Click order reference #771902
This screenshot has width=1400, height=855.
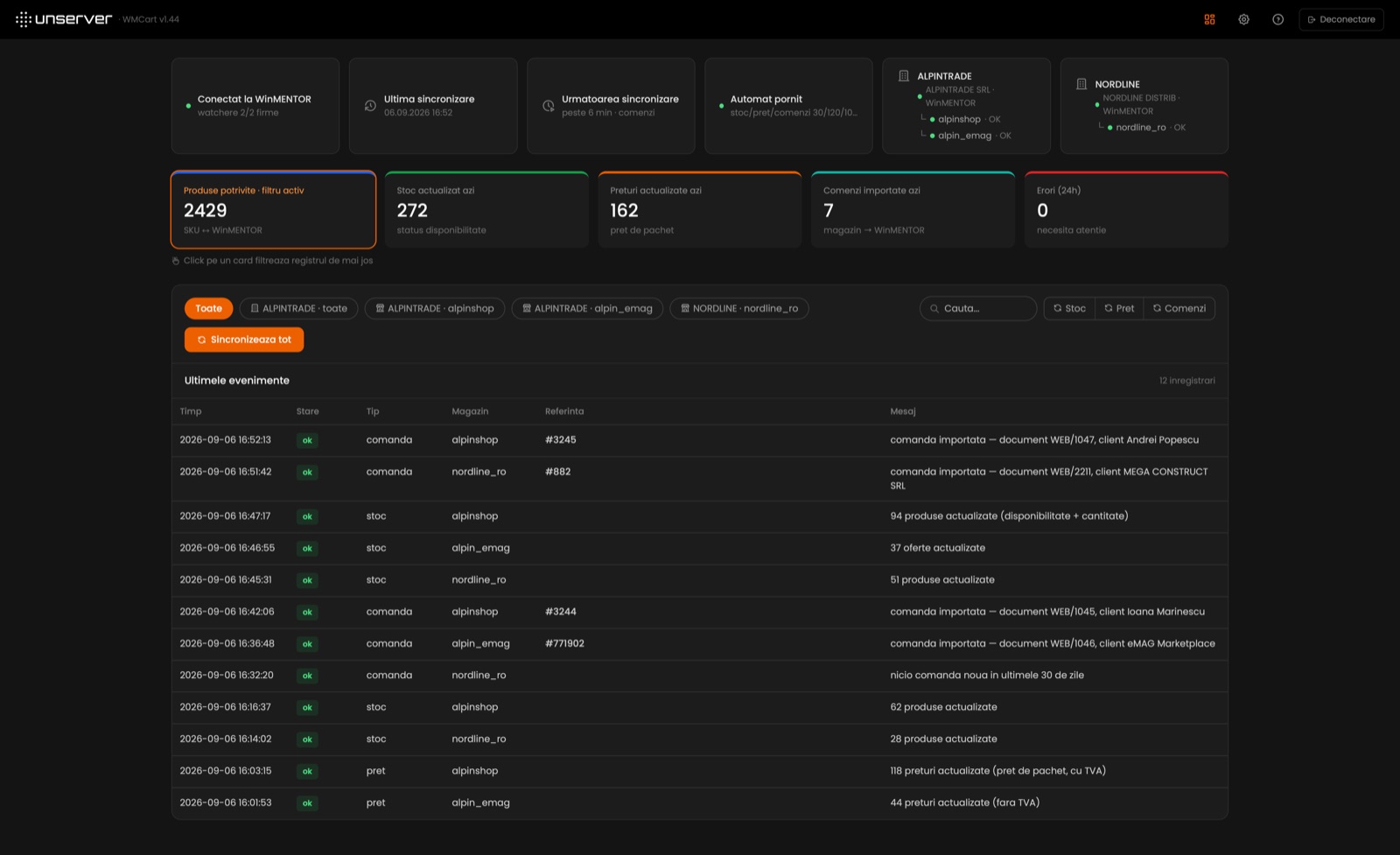pyautogui.click(x=564, y=643)
